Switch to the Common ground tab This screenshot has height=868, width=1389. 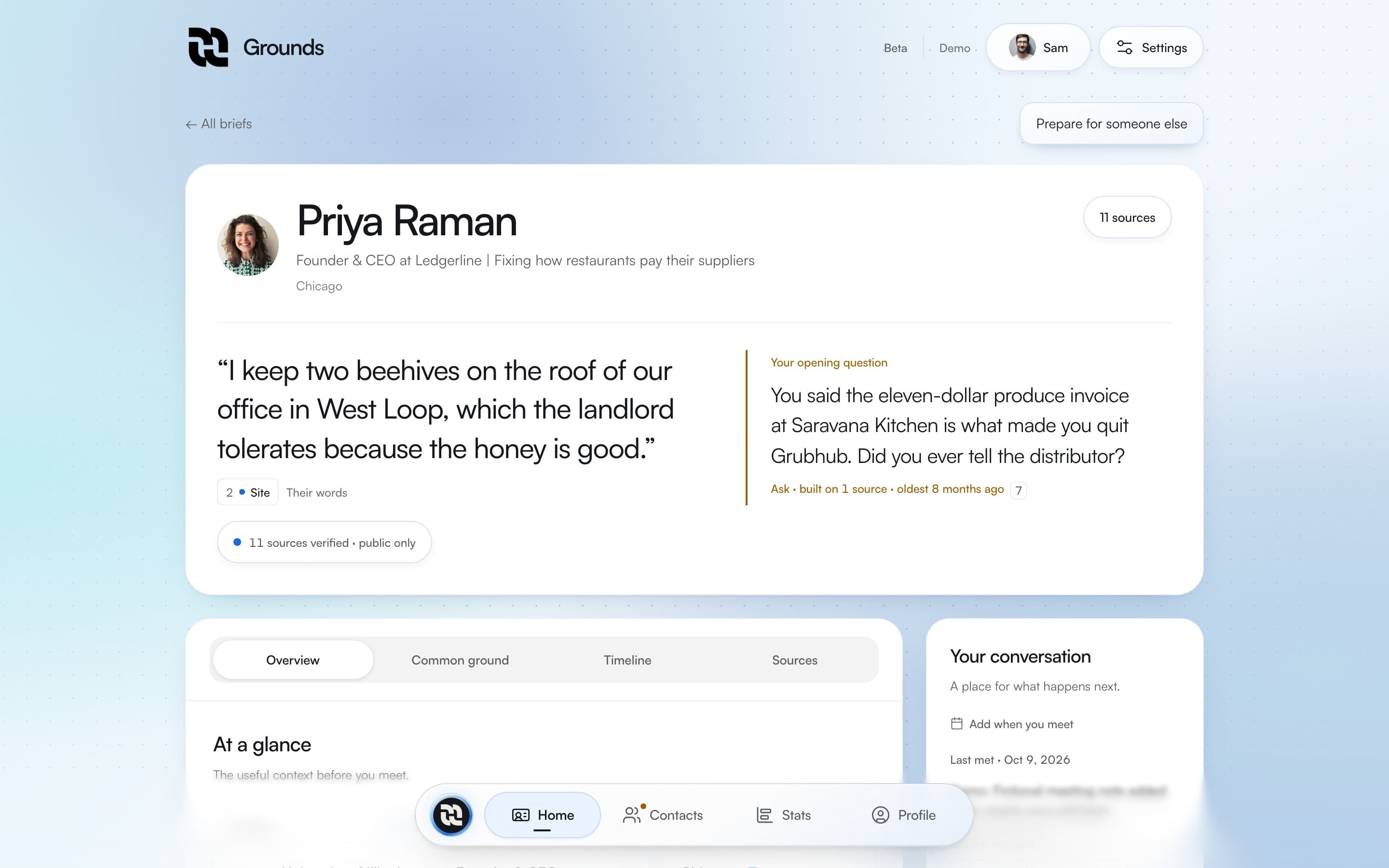460,660
